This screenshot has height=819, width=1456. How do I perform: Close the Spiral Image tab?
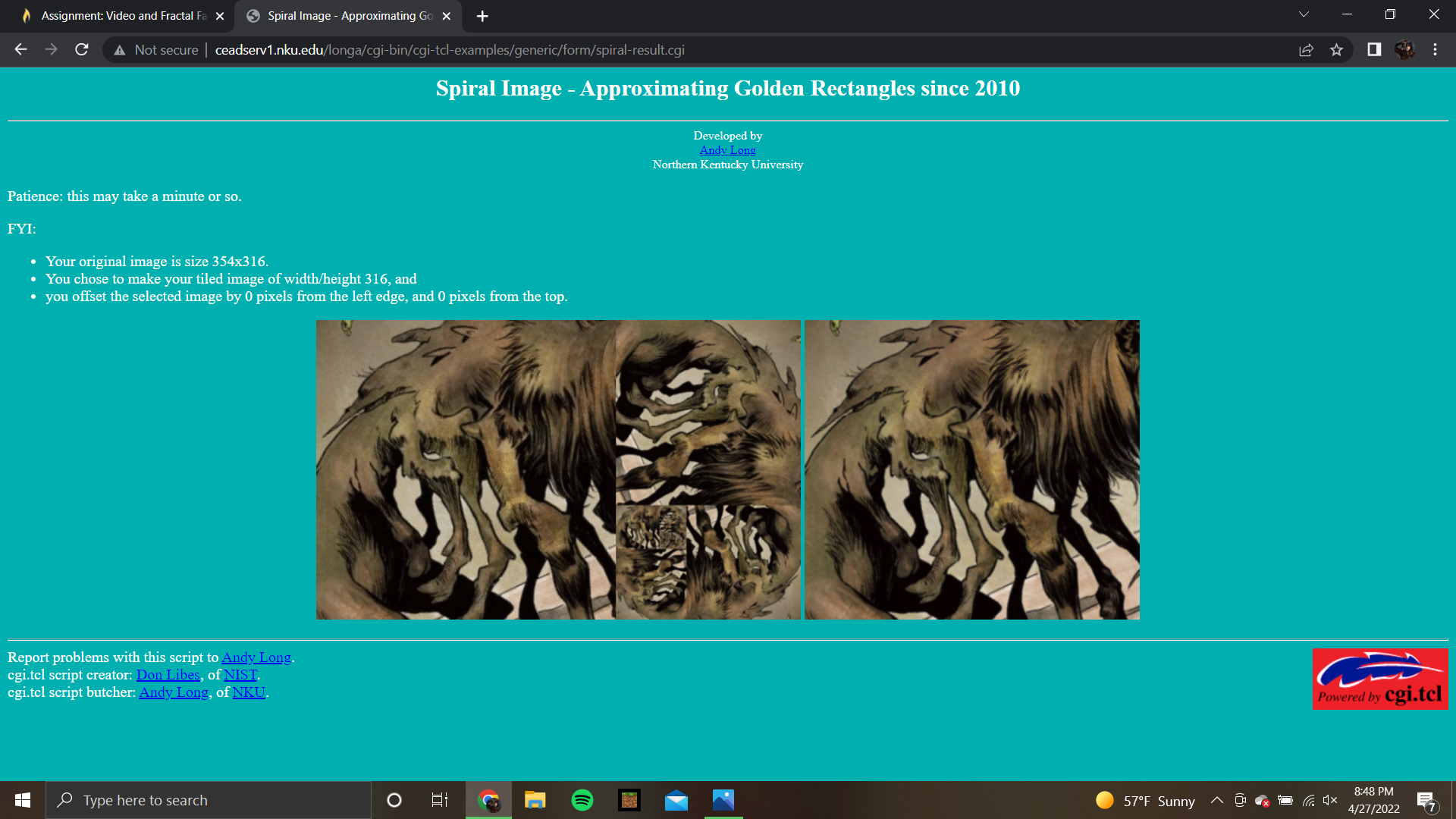click(x=447, y=16)
